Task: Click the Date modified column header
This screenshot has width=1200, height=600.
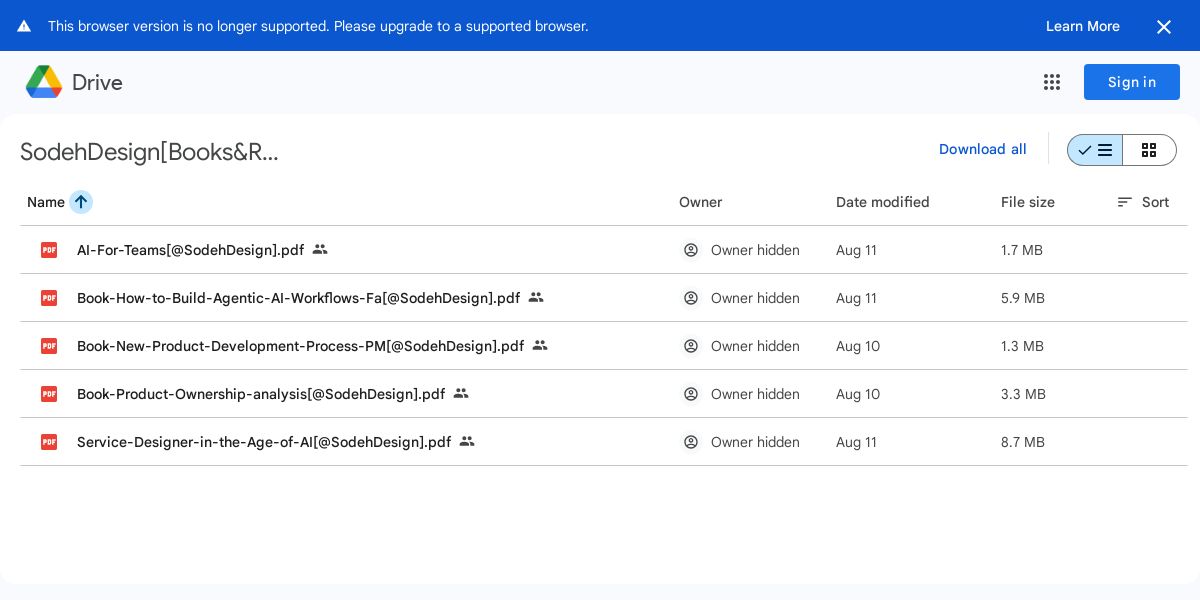Action: (x=883, y=202)
